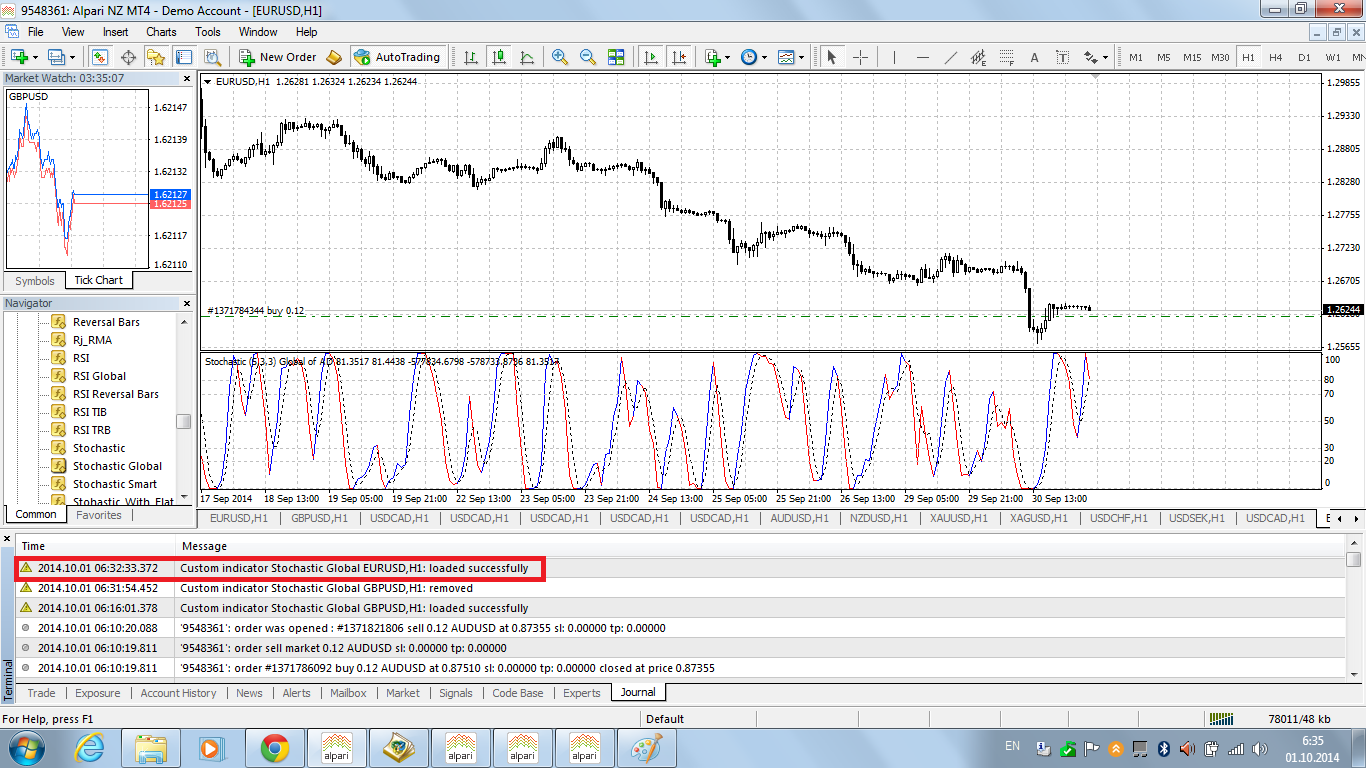This screenshot has width=1366, height=768.
Task: Zoom out of the chart
Action: pyautogui.click(x=588, y=57)
